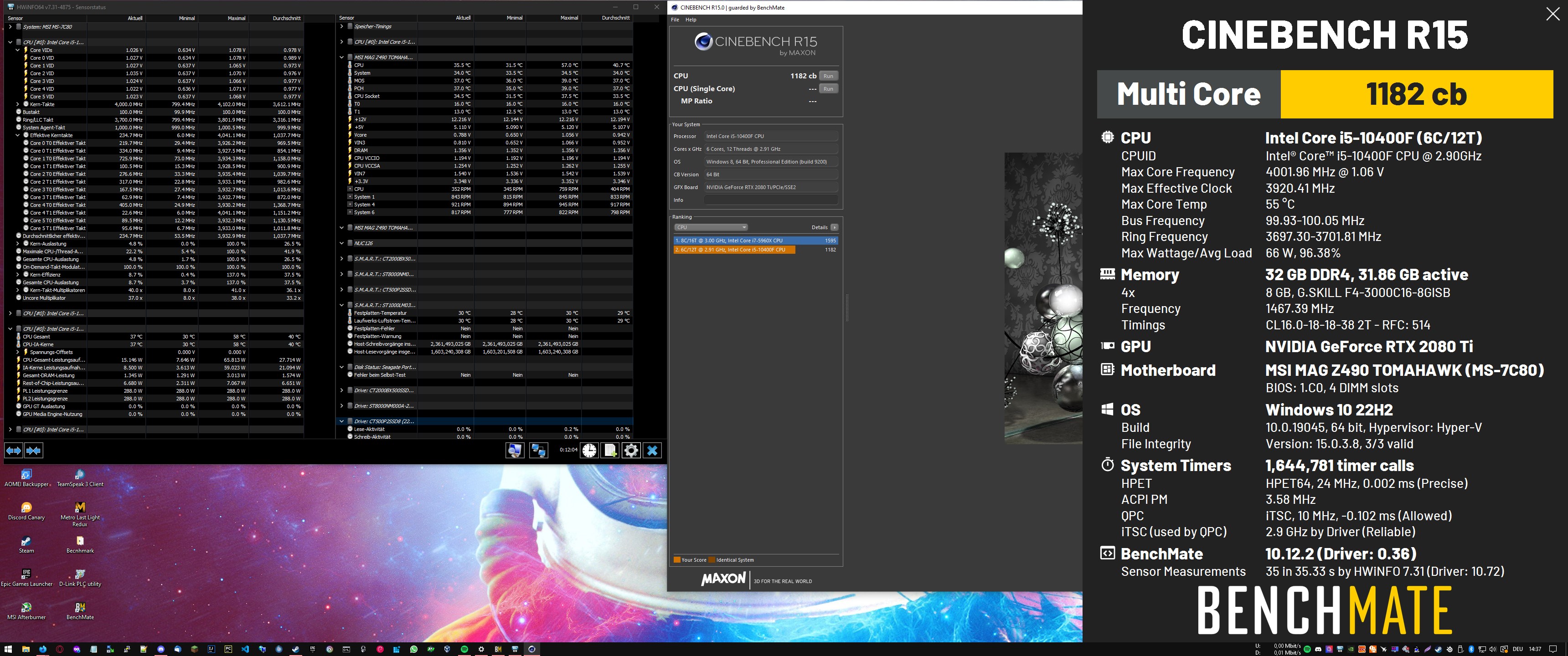Image resolution: width=1568 pixels, height=656 pixels.
Task: Open the BenchMate desktop shortcut
Action: tap(80, 611)
